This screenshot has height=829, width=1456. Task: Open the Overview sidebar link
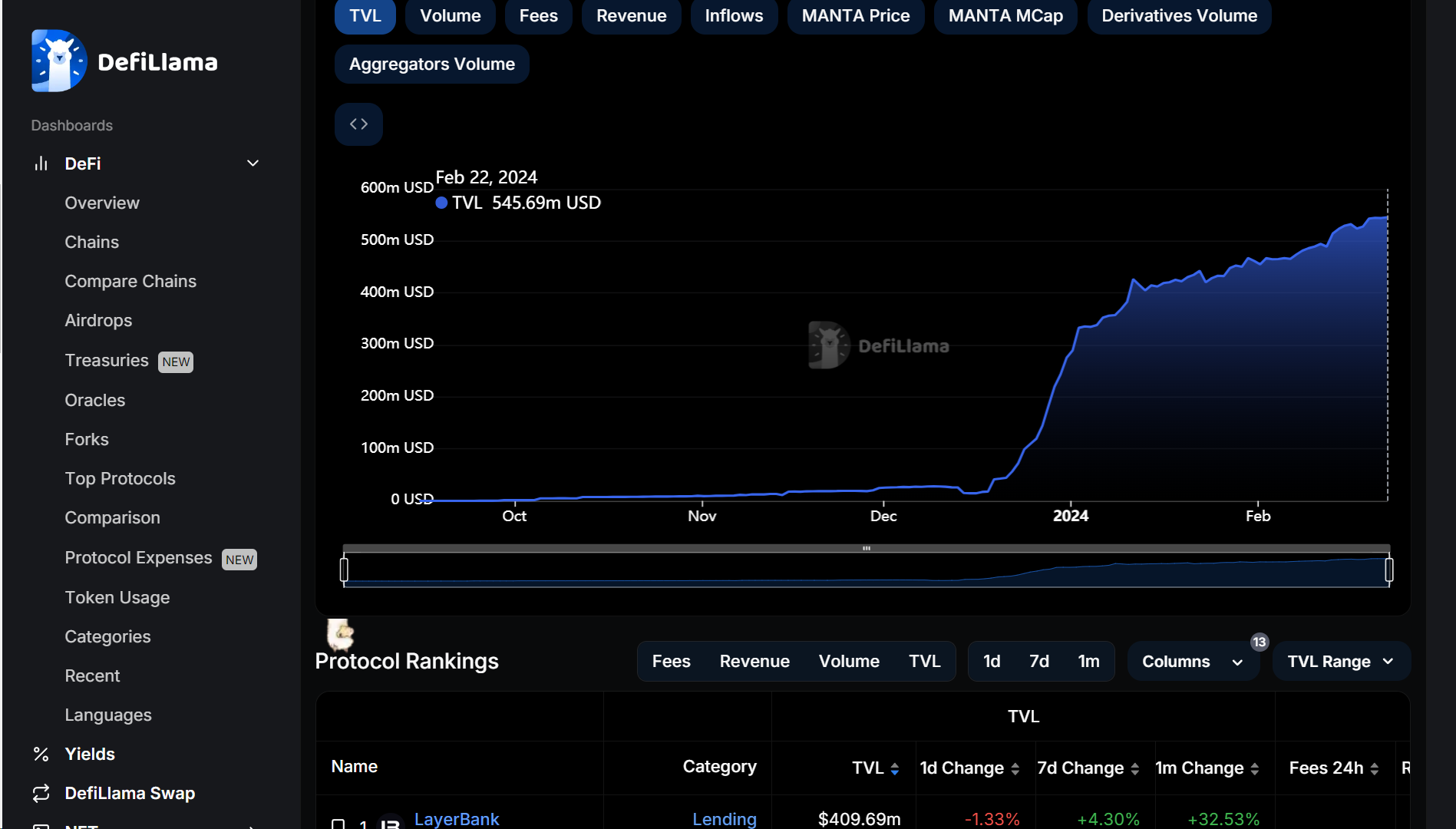102,203
